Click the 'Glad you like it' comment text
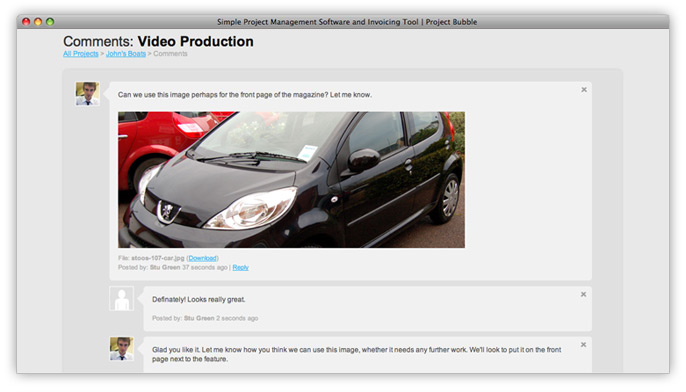This screenshot has width=686, height=392. 357,354
